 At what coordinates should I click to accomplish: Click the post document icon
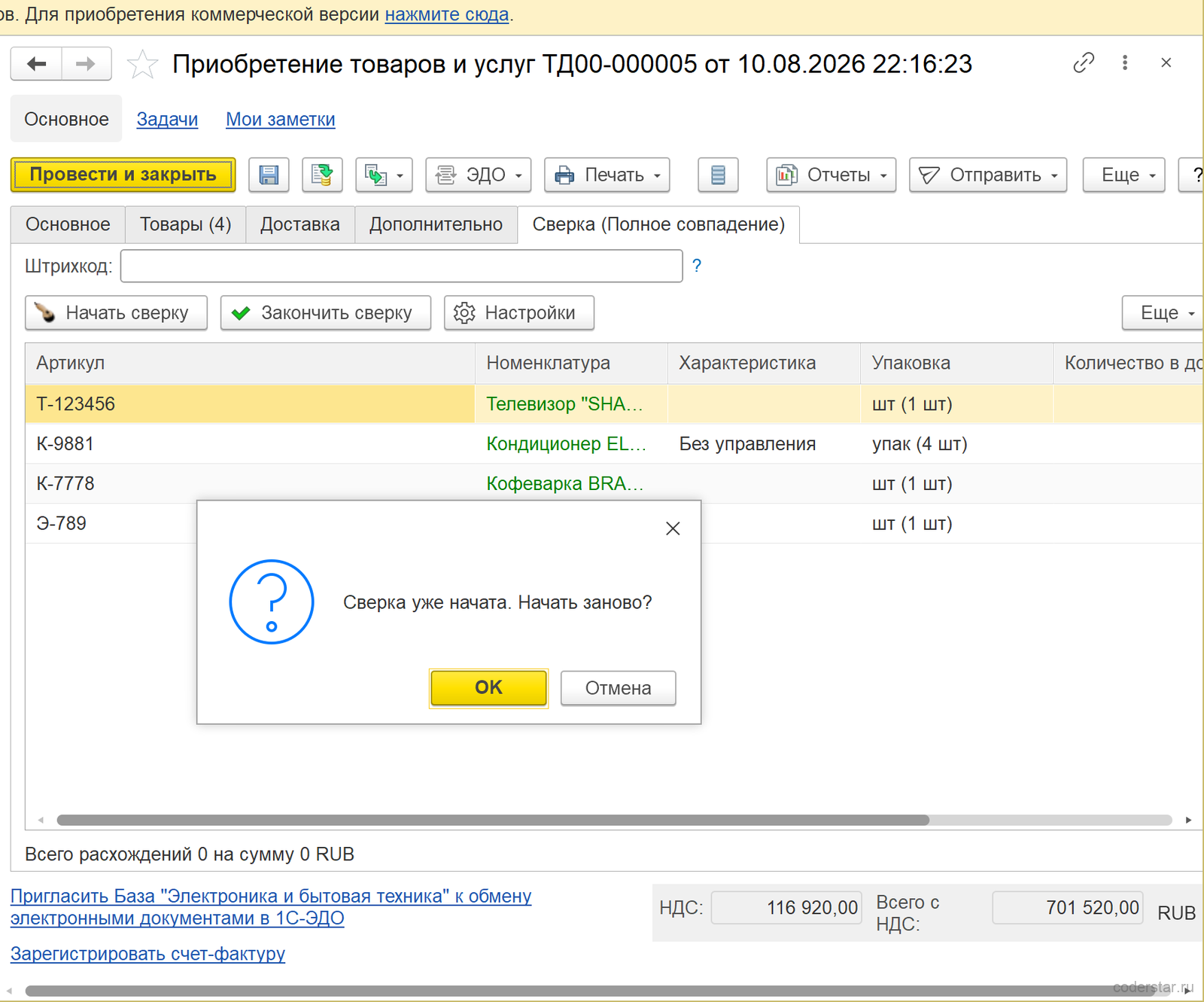(x=322, y=175)
